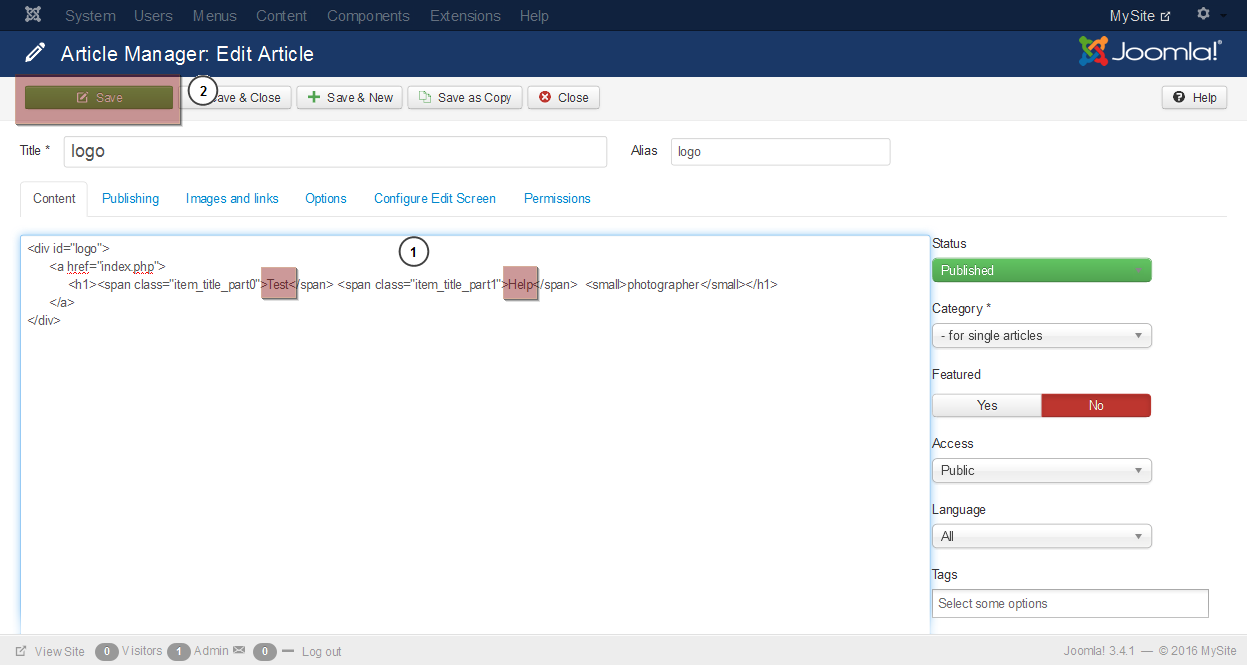The width and height of the screenshot is (1247, 665).
Task: Open the gear settings icon top right
Action: [1202, 14]
